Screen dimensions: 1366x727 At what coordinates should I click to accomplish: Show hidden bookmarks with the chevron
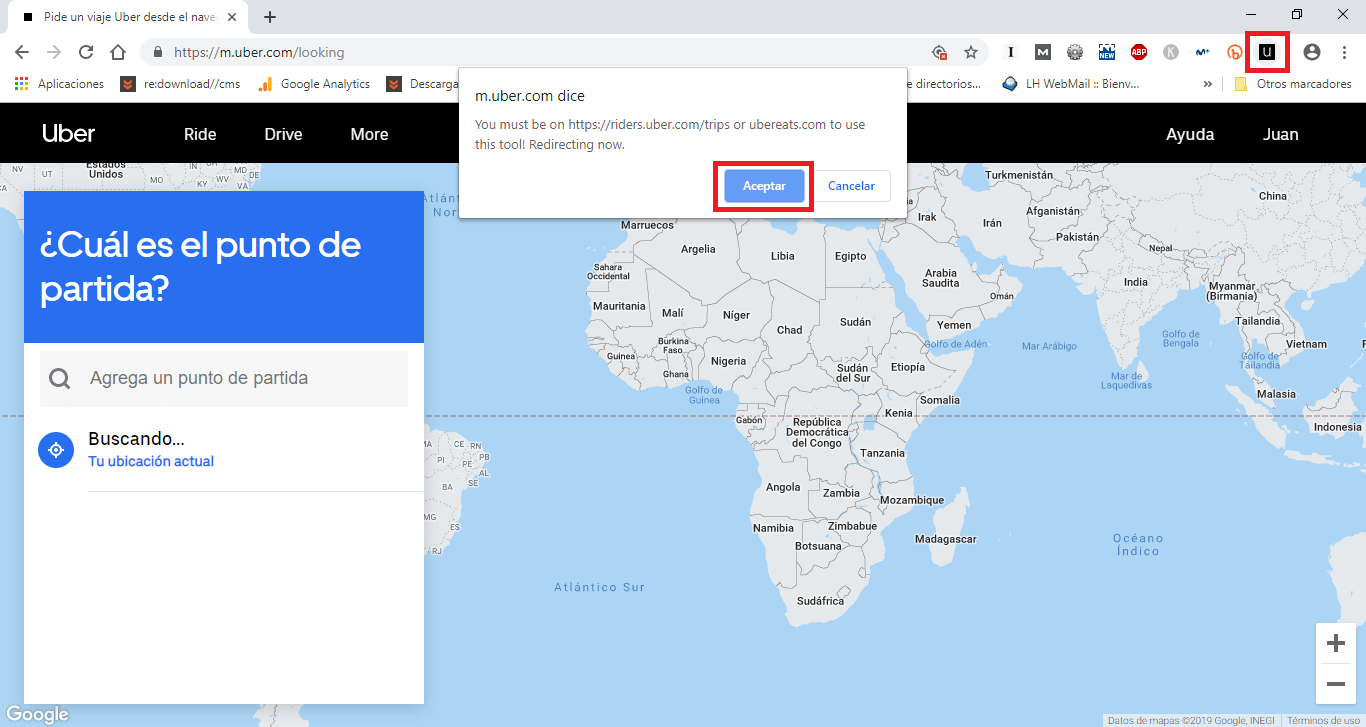coord(1207,84)
